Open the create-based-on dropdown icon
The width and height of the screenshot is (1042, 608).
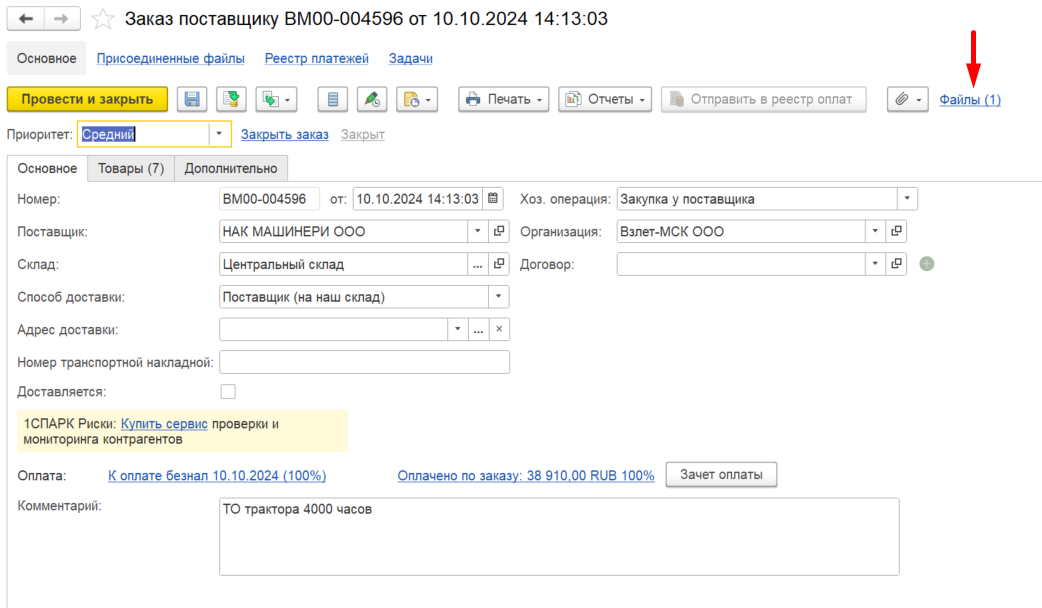pyautogui.click(x=276, y=99)
